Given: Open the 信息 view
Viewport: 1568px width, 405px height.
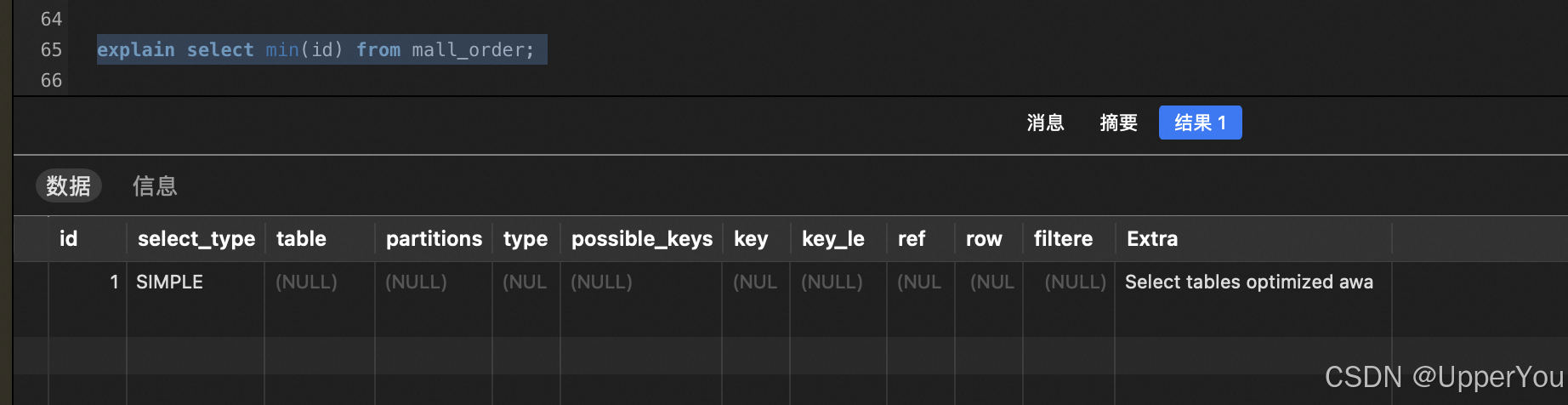Looking at the screenshot, I should [x=155, y=185].
